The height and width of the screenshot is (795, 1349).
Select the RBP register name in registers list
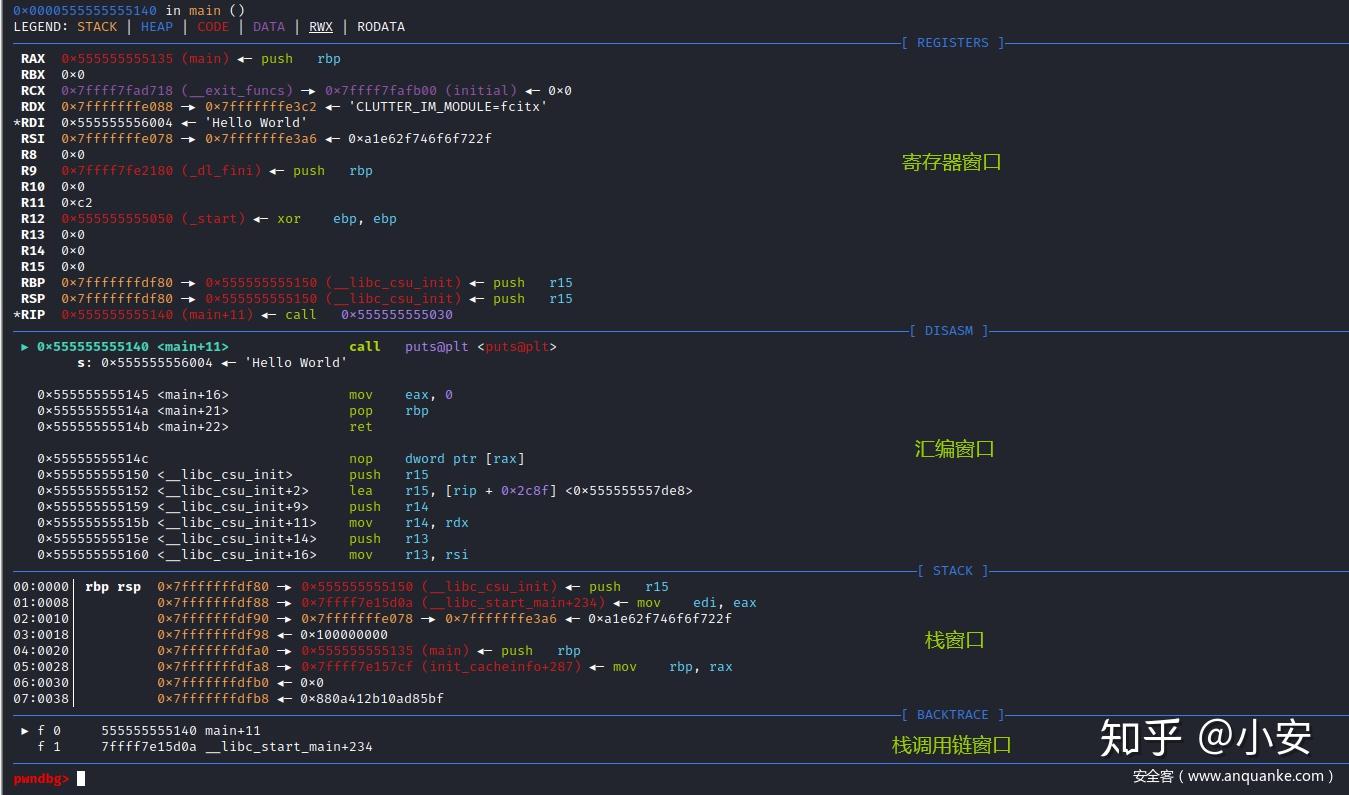(33, 282)
